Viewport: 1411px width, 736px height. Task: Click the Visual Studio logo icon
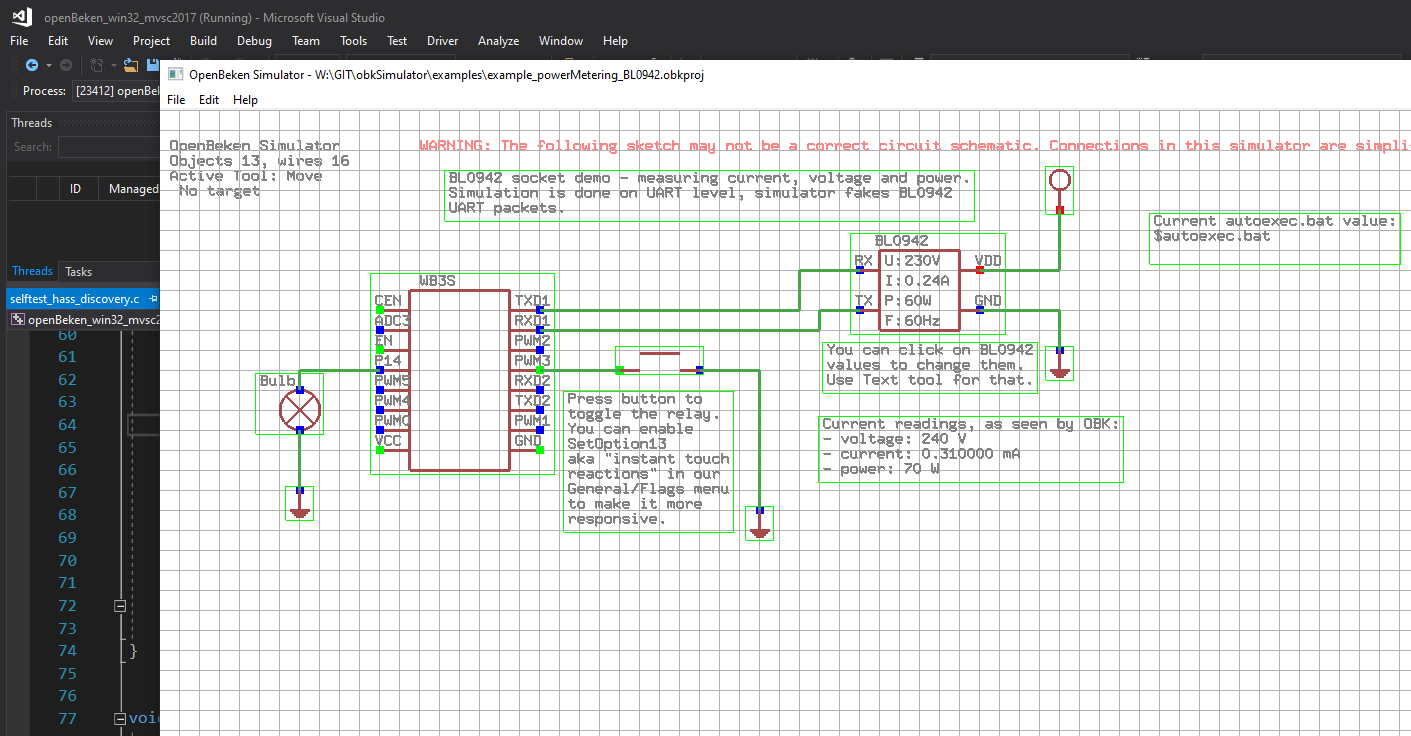coord(21,17)
